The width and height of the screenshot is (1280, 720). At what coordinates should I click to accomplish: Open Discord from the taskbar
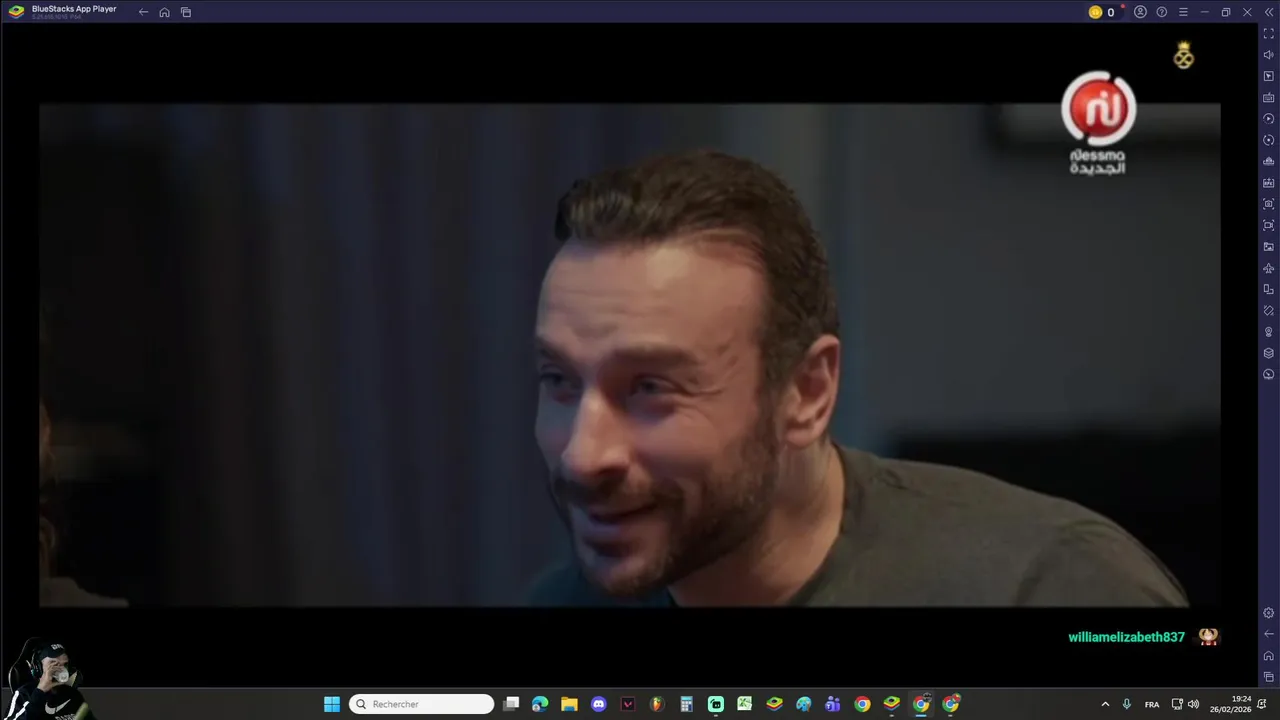point(598,704)
